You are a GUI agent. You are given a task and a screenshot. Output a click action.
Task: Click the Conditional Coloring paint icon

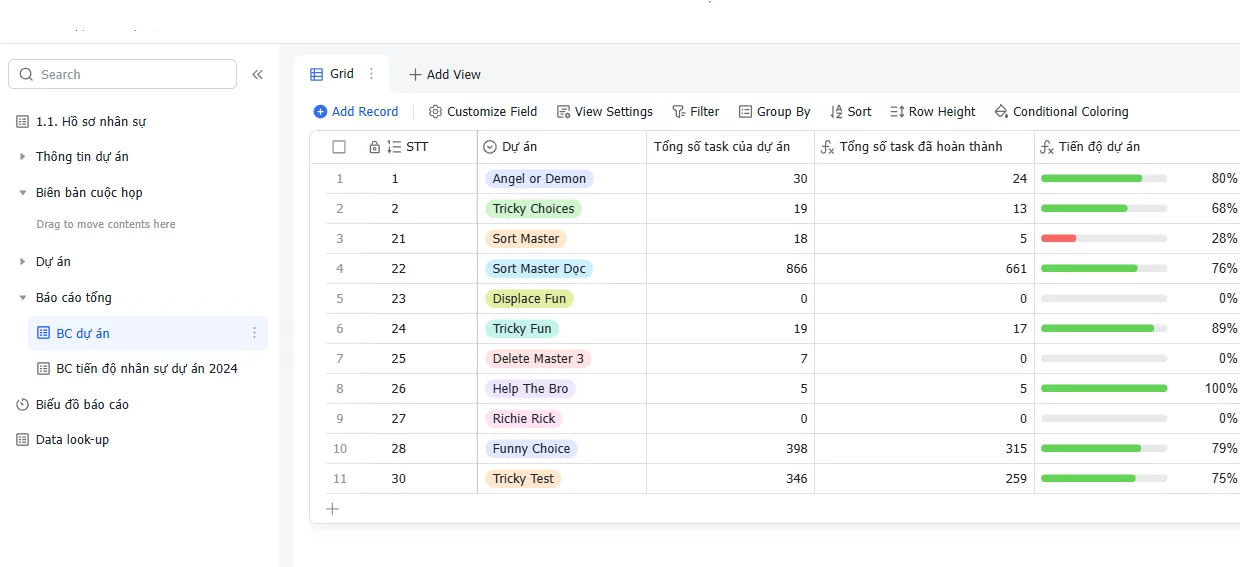(x=1001, y=112)
